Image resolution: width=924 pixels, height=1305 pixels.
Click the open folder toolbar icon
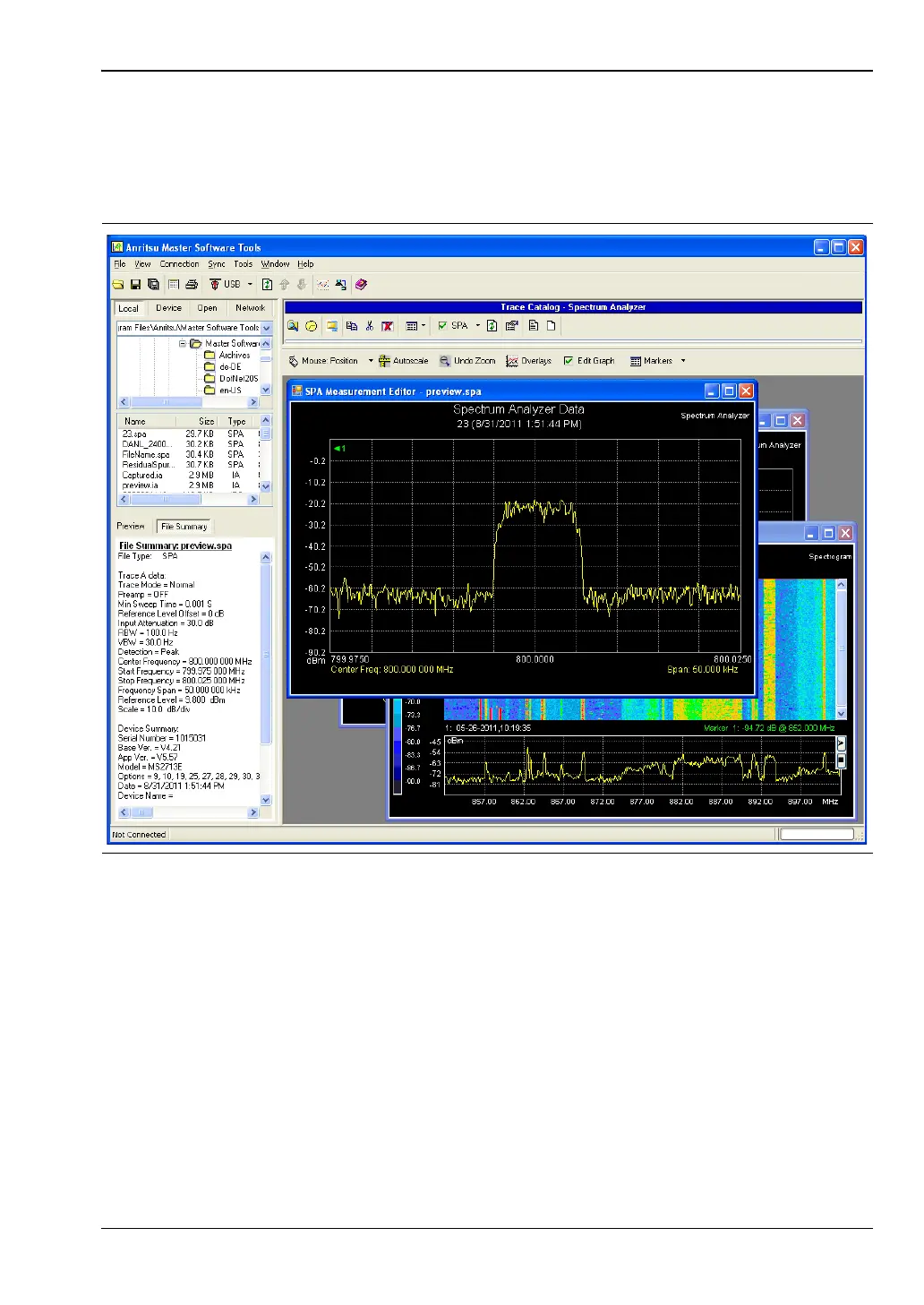[118, 285]
